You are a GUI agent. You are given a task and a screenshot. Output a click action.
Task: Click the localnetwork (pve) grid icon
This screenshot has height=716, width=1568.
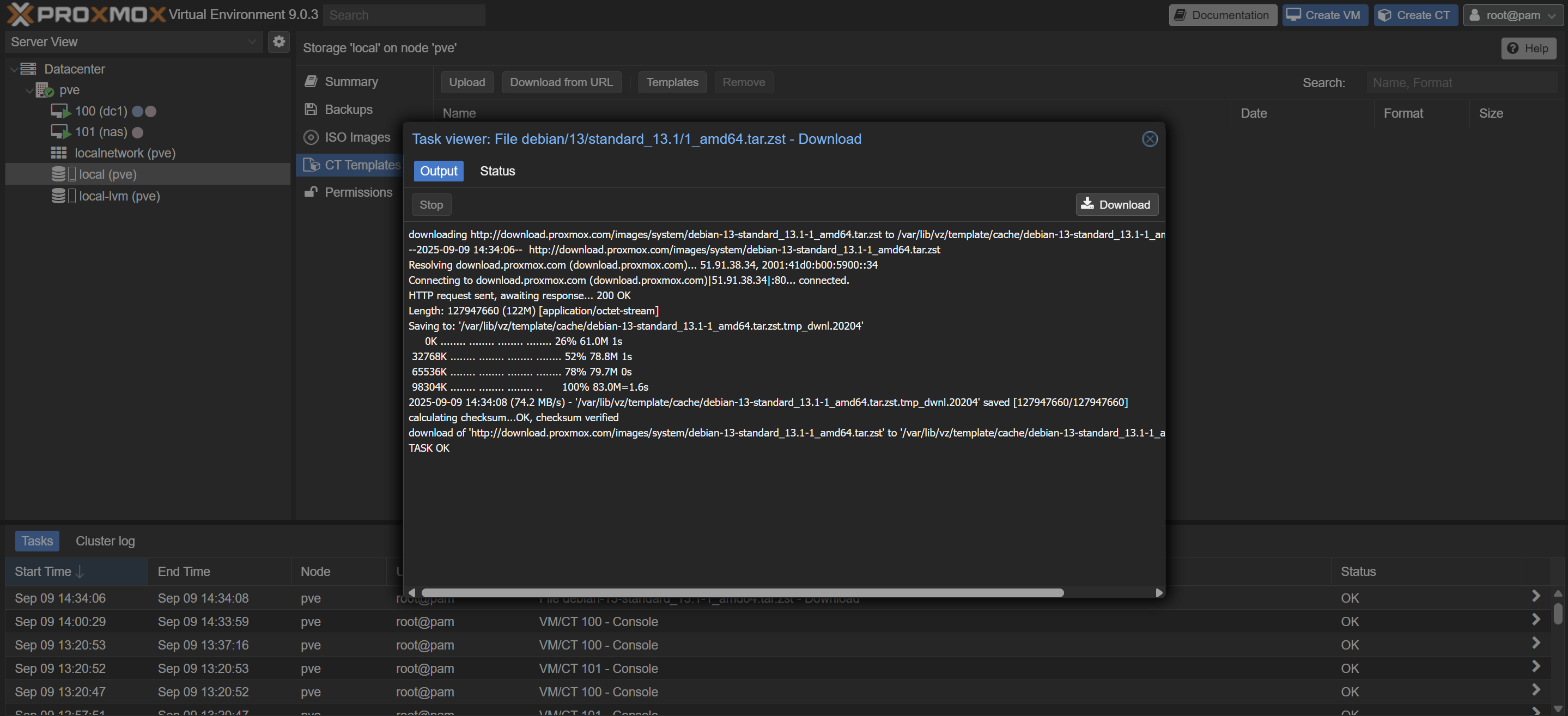click(58, 153)
